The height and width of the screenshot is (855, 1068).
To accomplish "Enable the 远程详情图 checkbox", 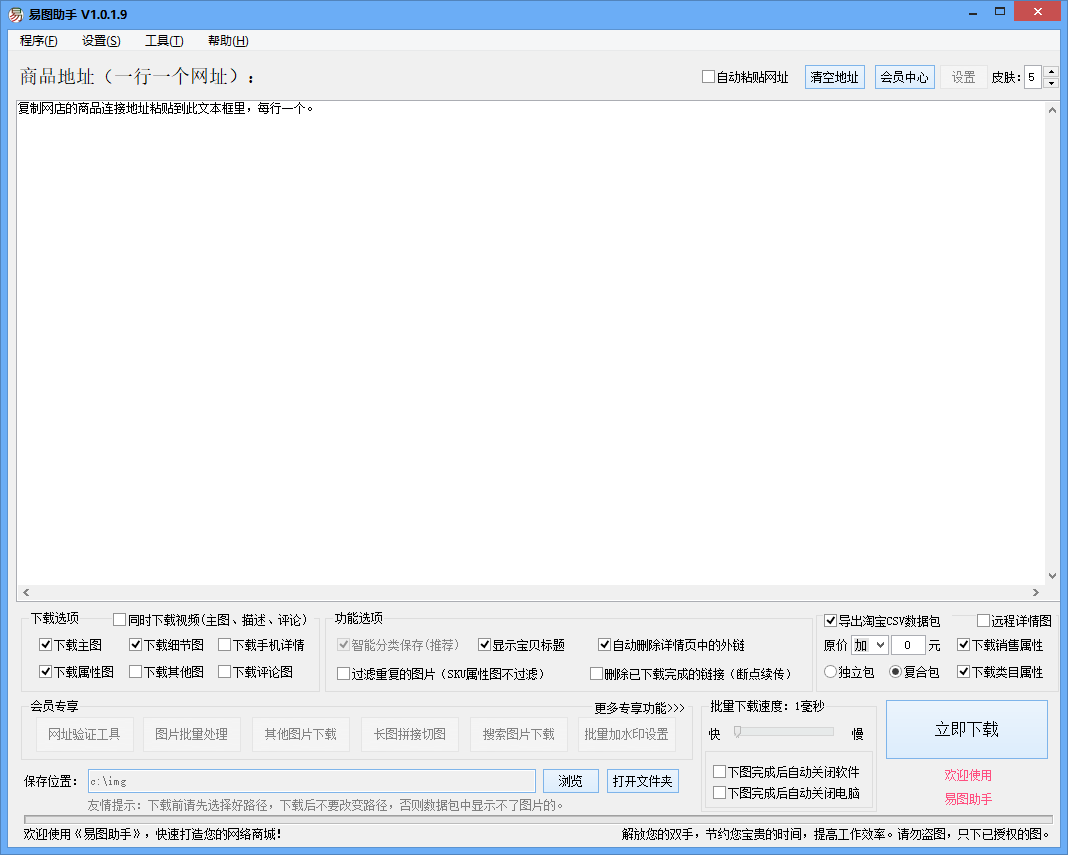I will pyautogui.click(x=983, y=620).
